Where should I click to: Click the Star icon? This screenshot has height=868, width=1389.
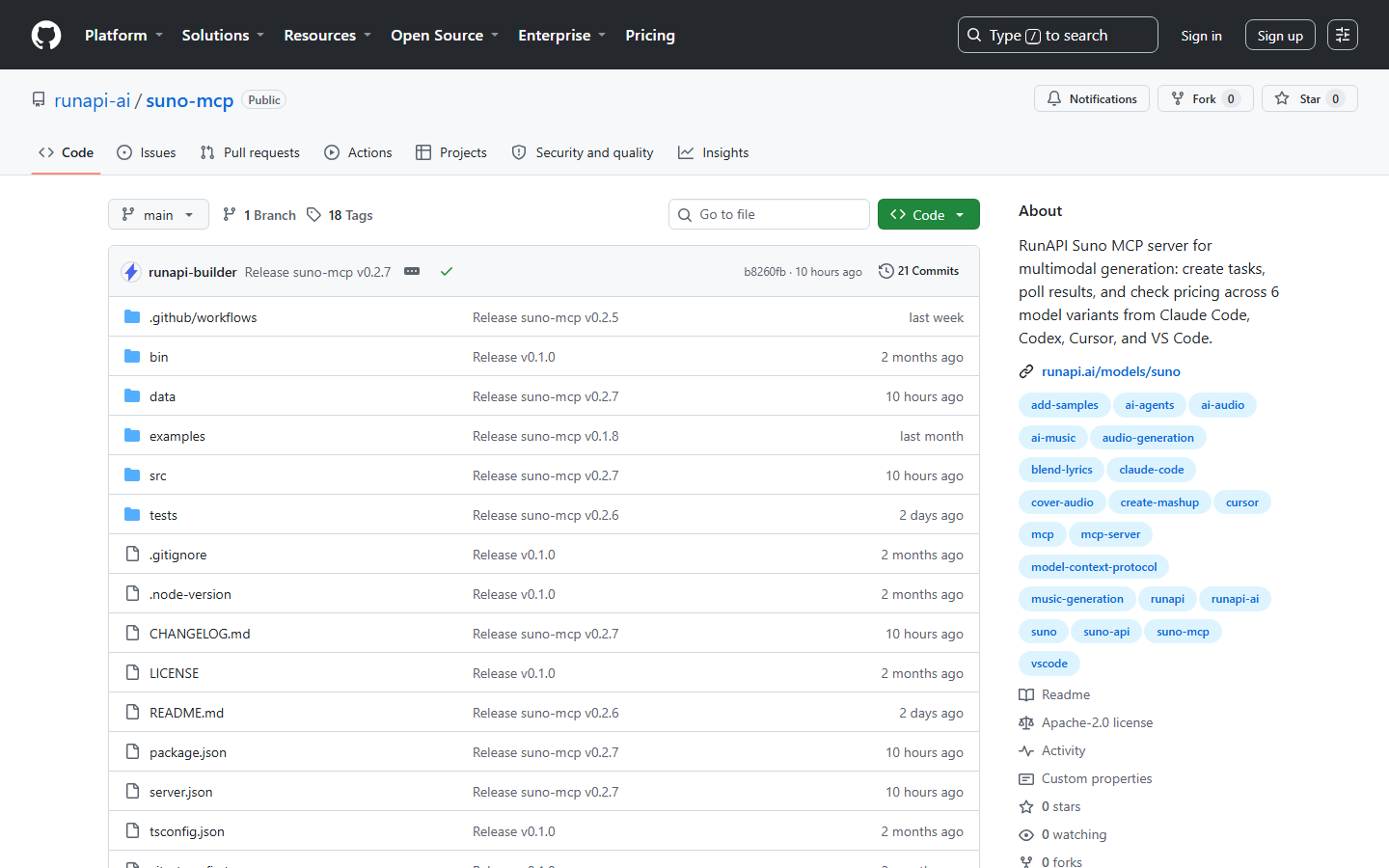pos(1282,98)
